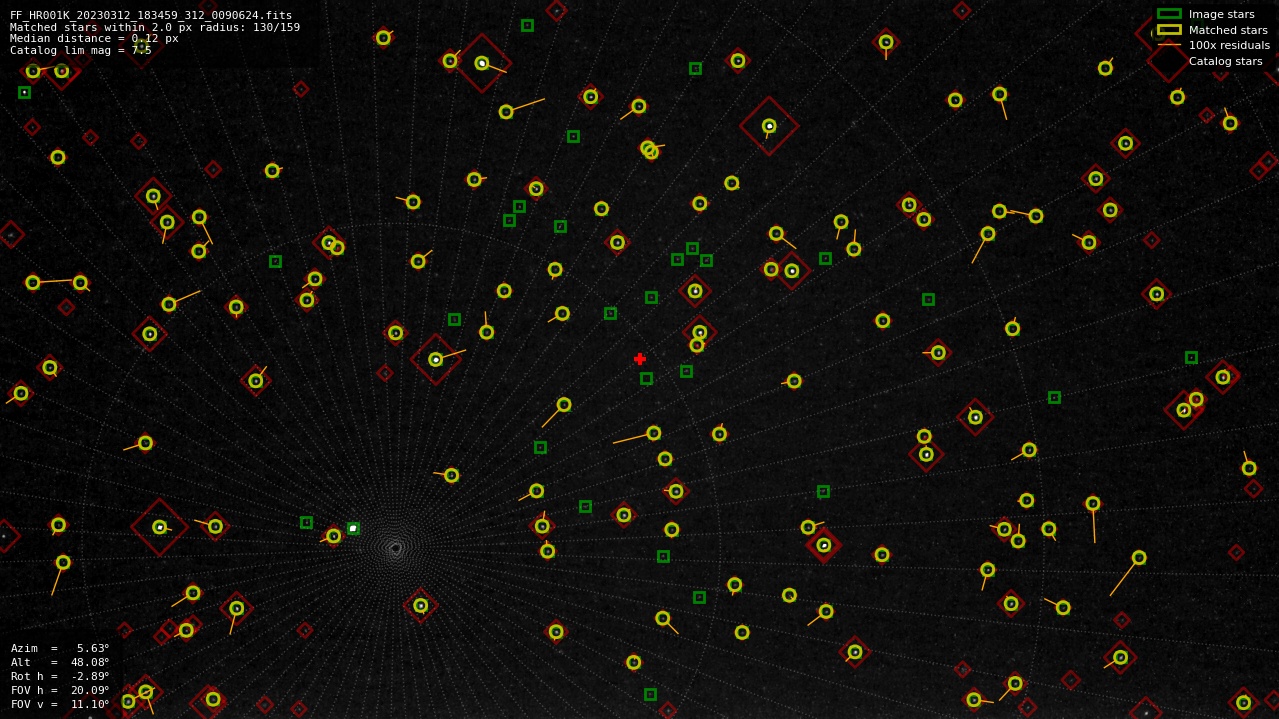Select the '100x residuals' legend label
Screen dimensions: 1279x719
[x=1229, y=45]
